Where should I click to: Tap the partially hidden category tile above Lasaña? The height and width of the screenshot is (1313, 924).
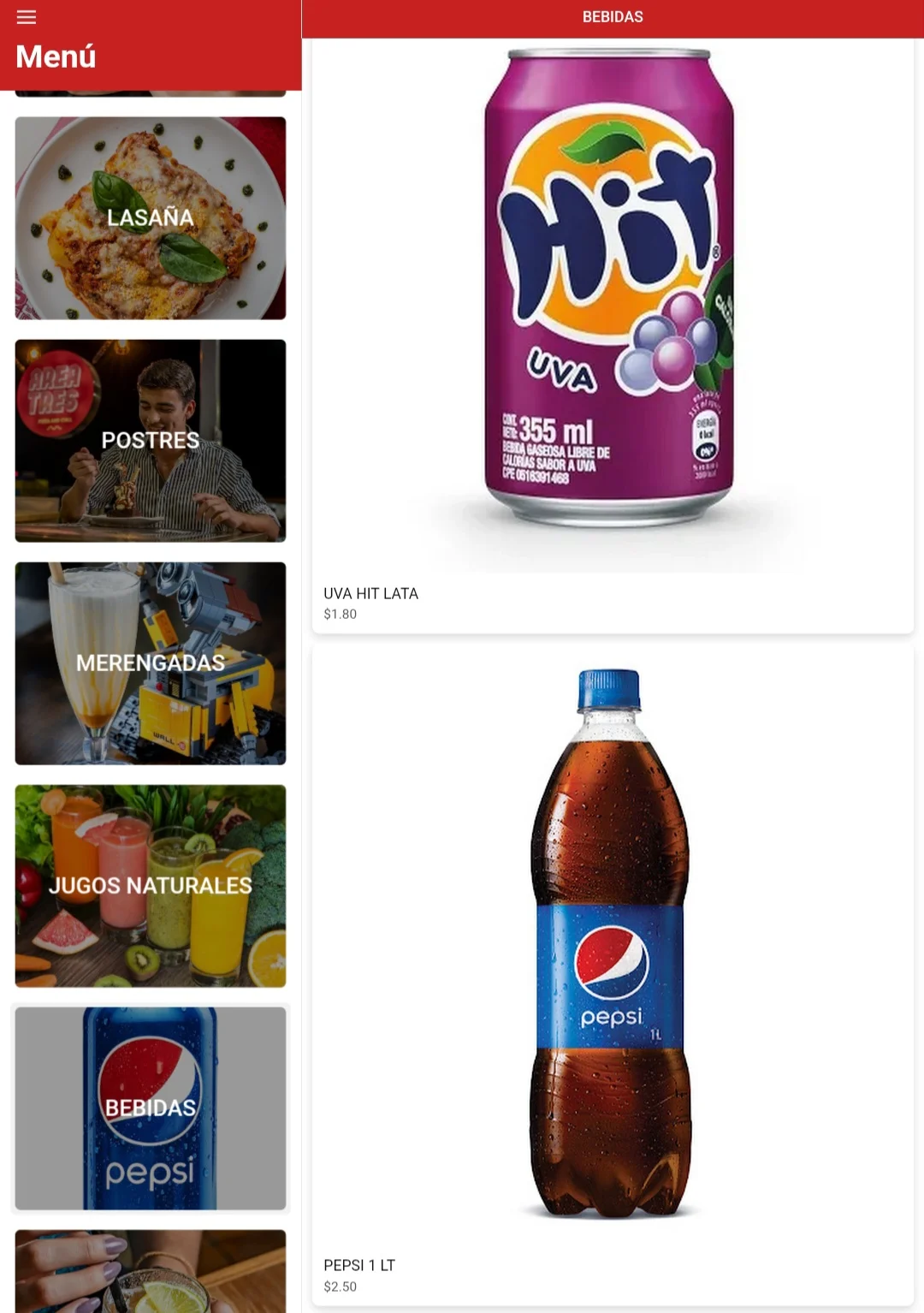point(151,93)
